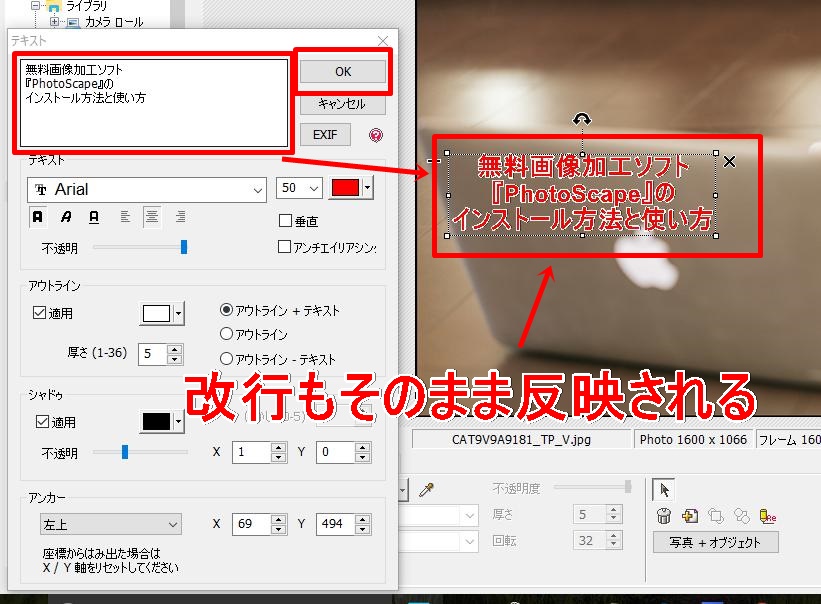
Task: Align text to the left
Action: pos(125,217)
